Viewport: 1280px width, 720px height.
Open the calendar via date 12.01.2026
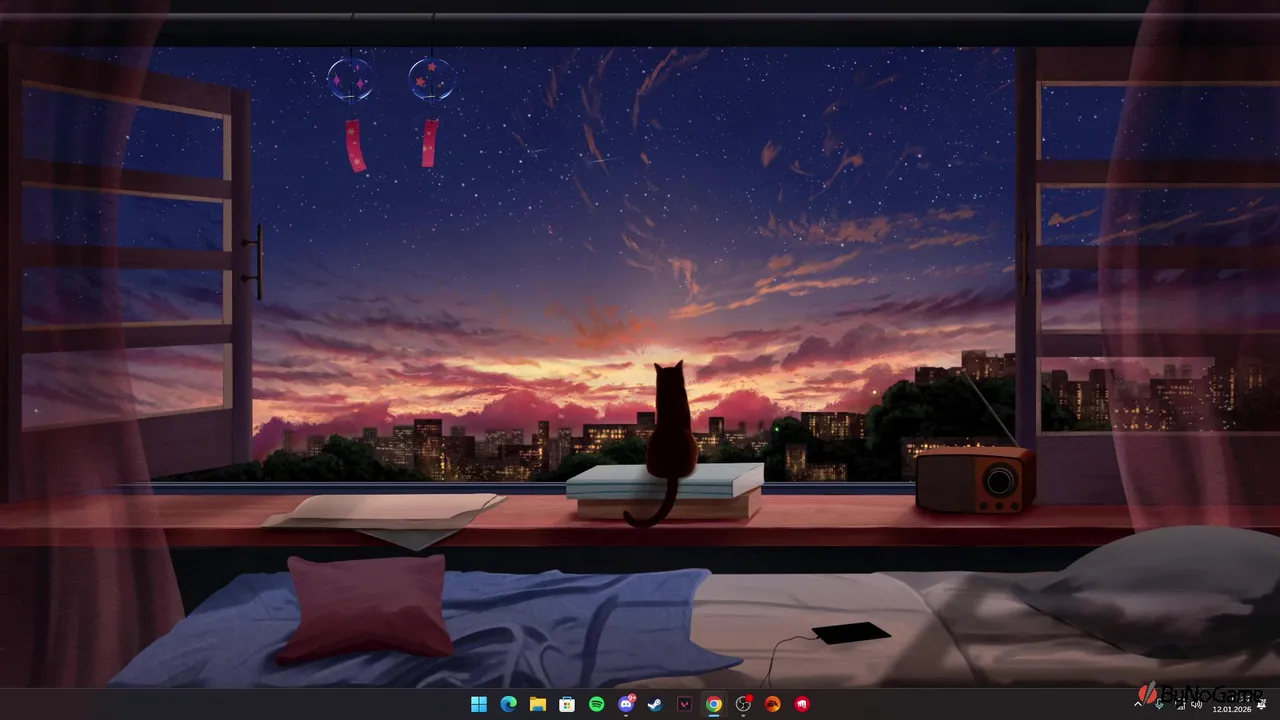coord(1232,709)
